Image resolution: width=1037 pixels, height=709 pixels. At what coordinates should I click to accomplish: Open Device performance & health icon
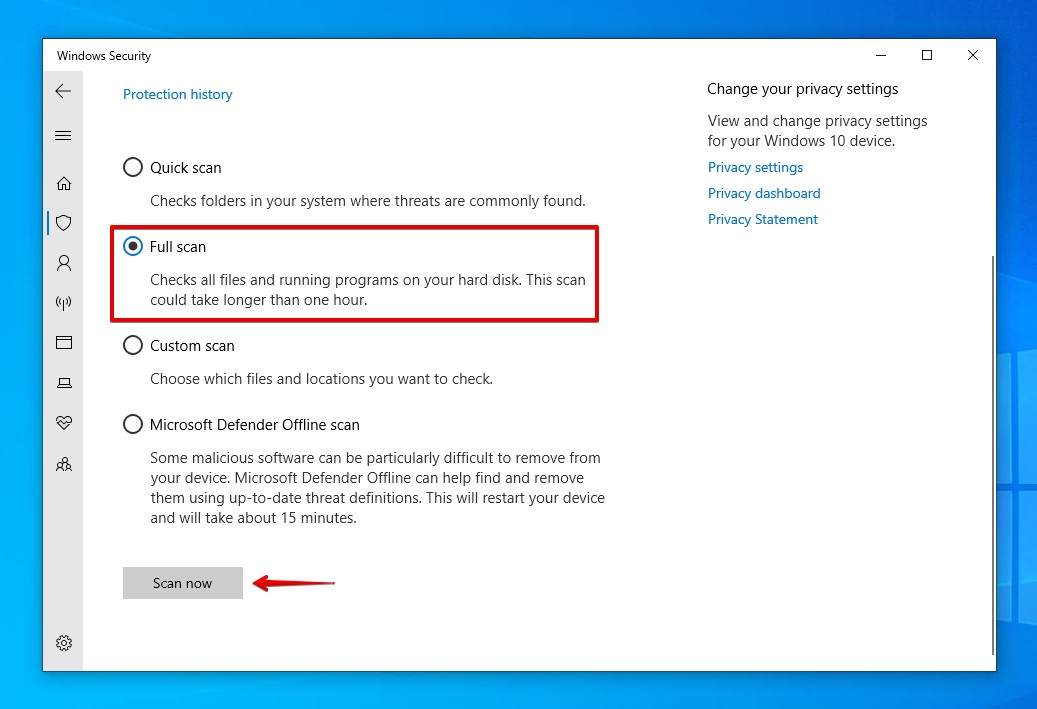point(63,422)
